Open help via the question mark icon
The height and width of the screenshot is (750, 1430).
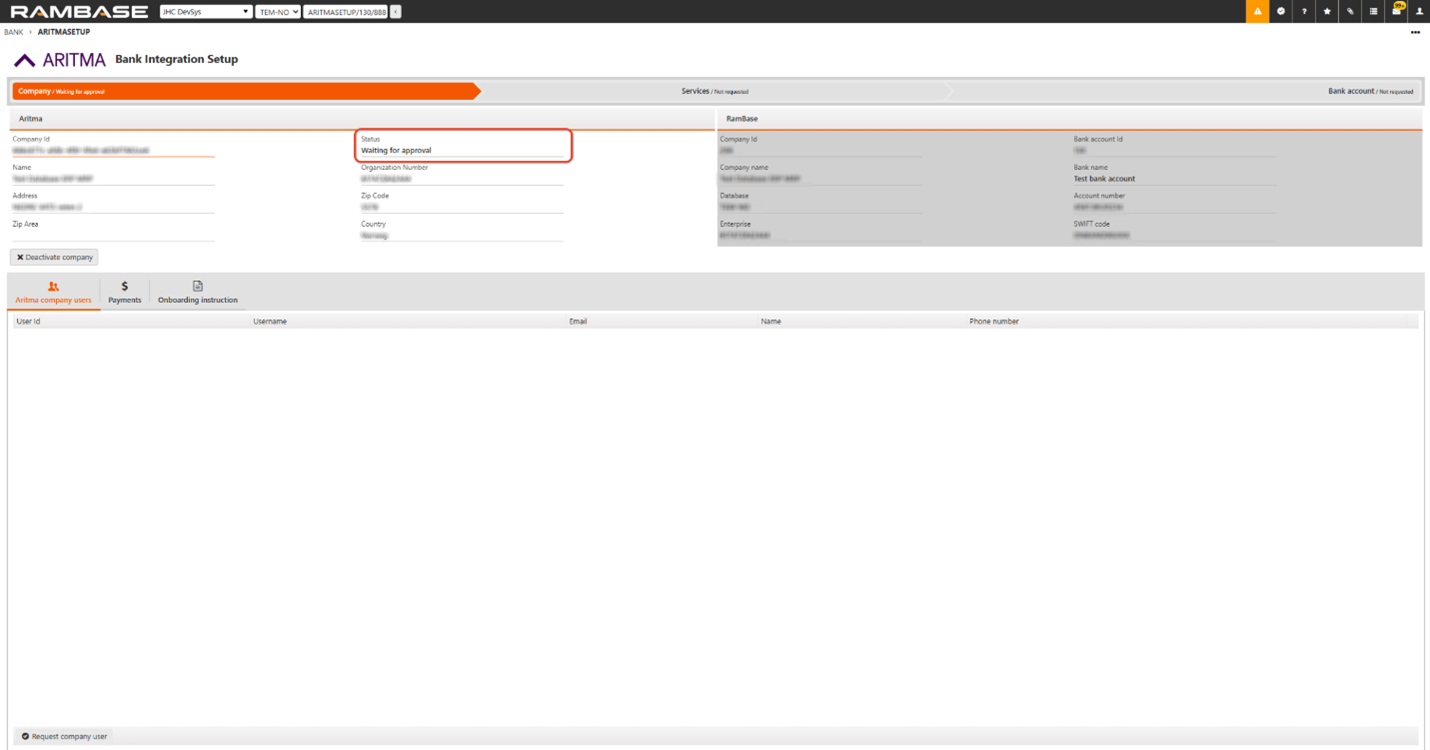point(1304,11)
